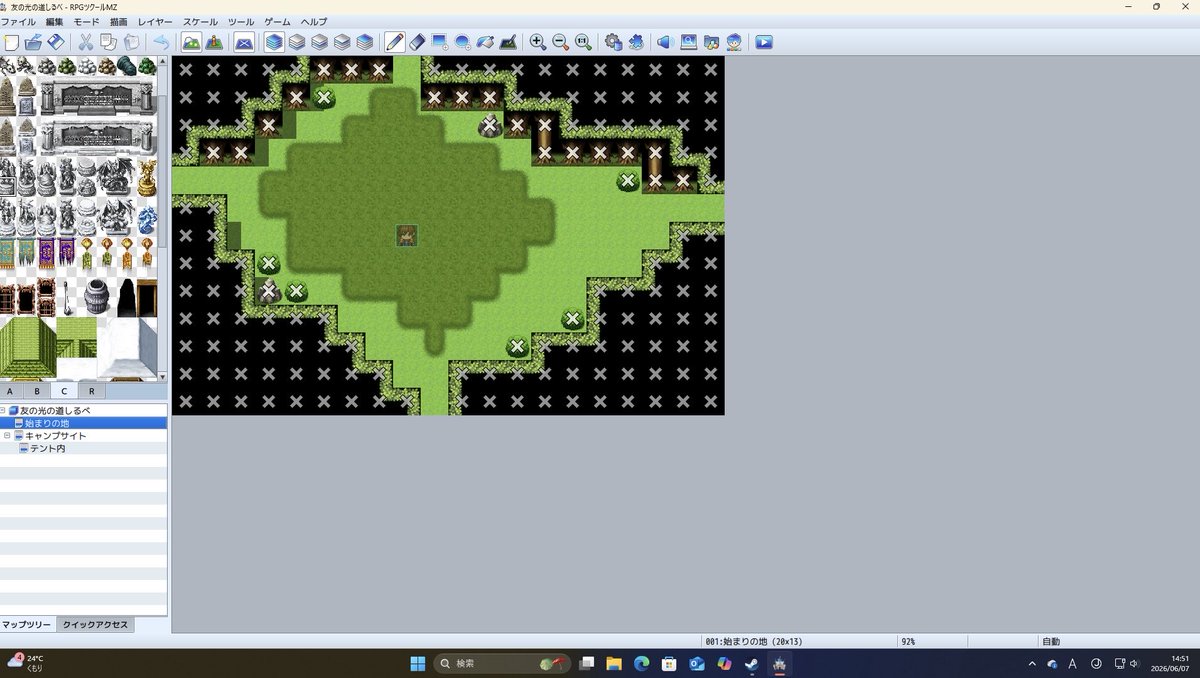Switch to tileset tab A

point(10,391)
